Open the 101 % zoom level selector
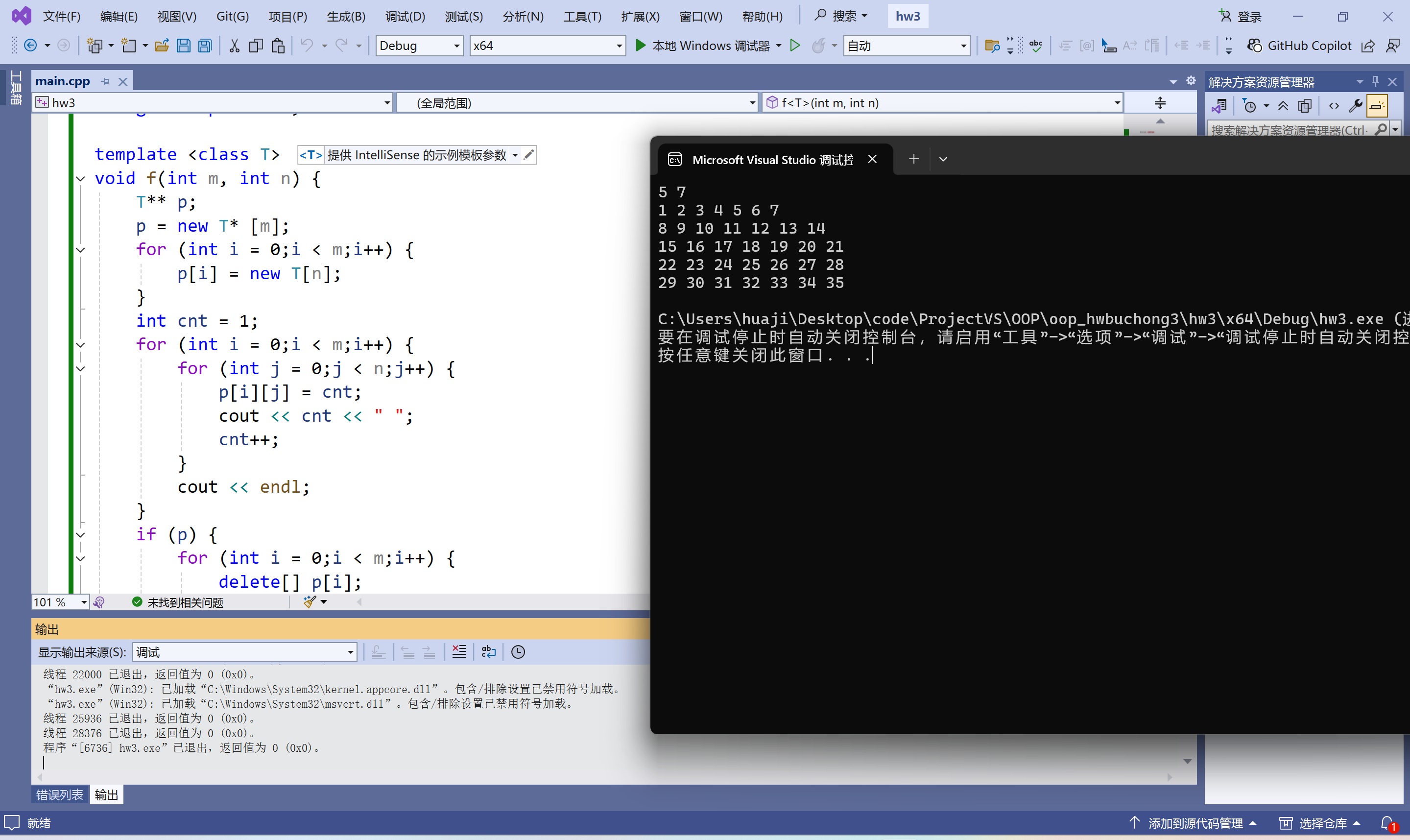 tap(84, 602)
